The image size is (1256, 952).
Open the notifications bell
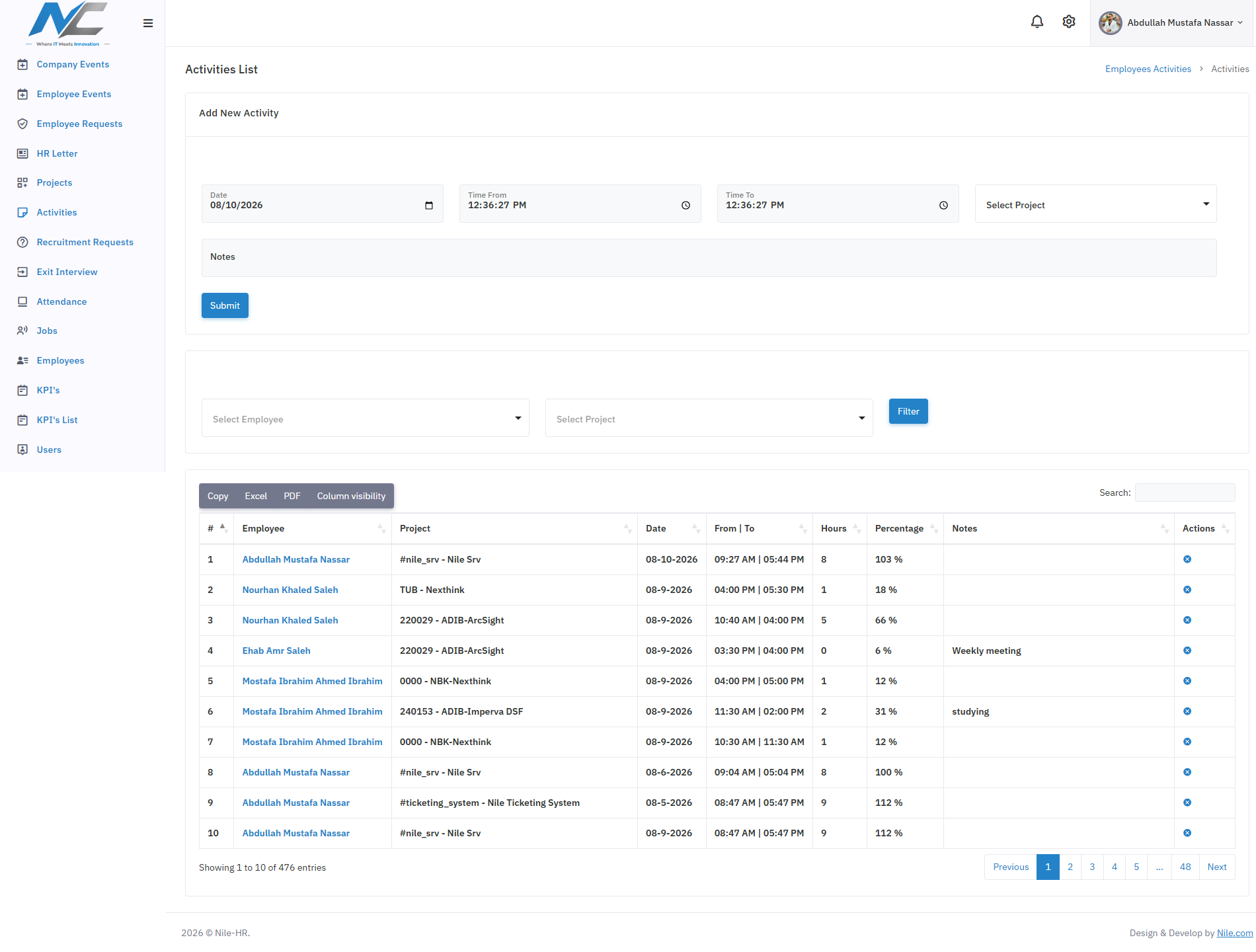tap(1037, 22)
